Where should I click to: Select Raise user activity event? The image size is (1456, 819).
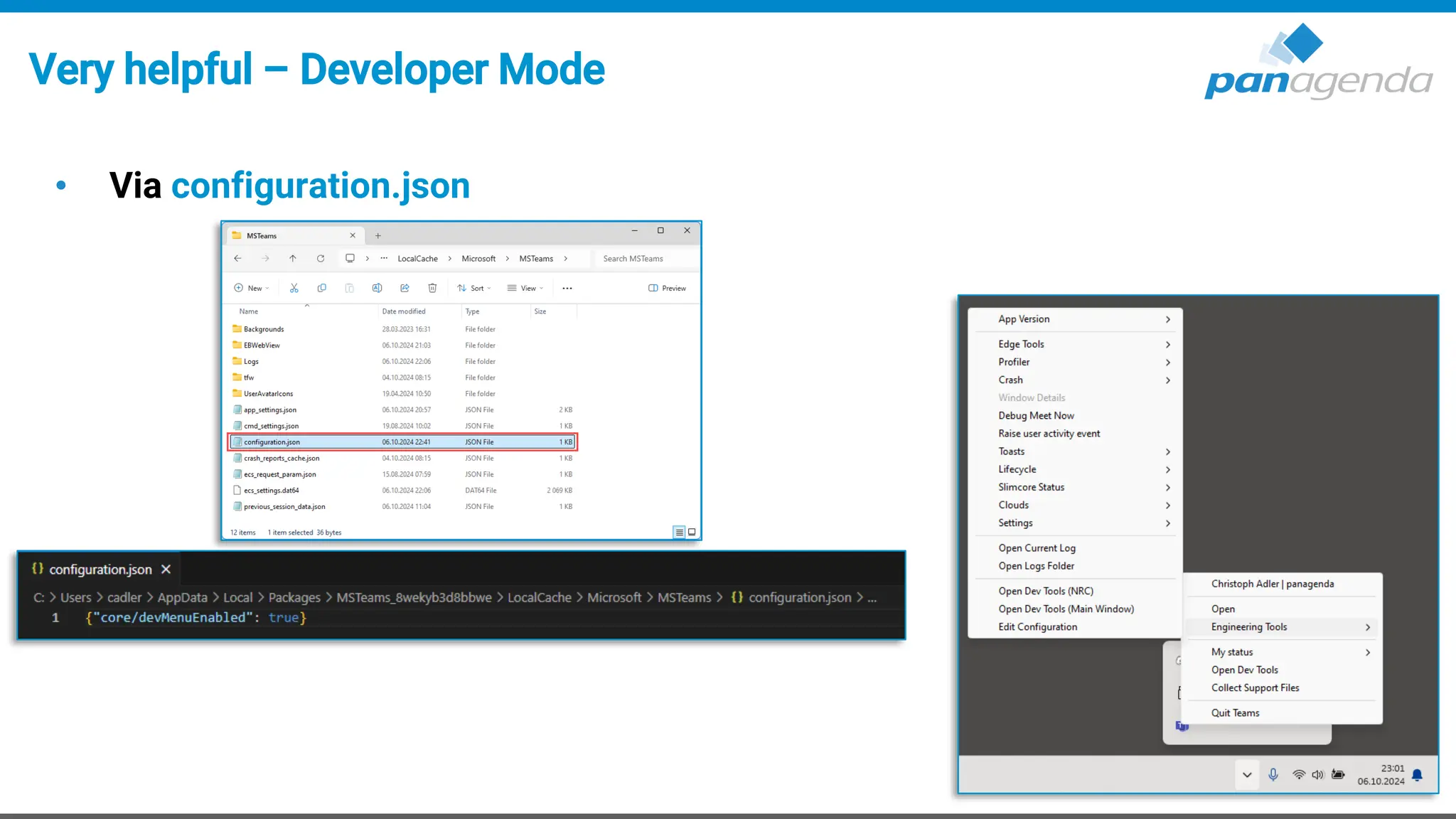[x=1075, y=434]
